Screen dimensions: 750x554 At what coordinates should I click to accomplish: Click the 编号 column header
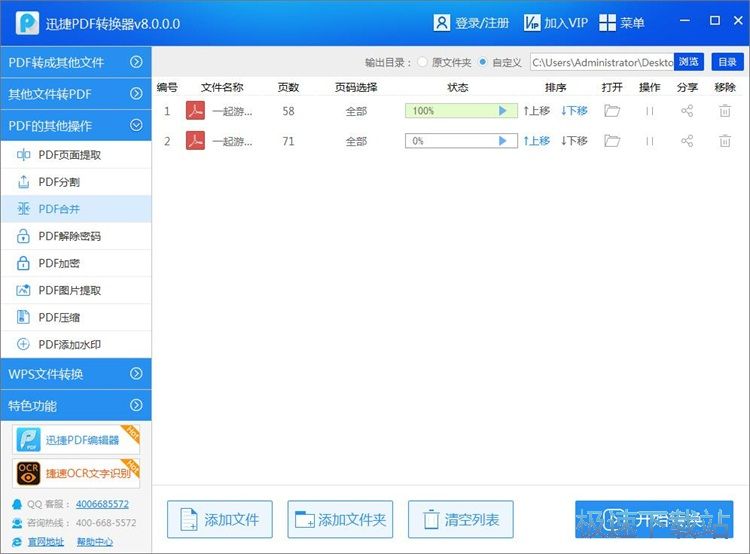click(x=167, y=87)
